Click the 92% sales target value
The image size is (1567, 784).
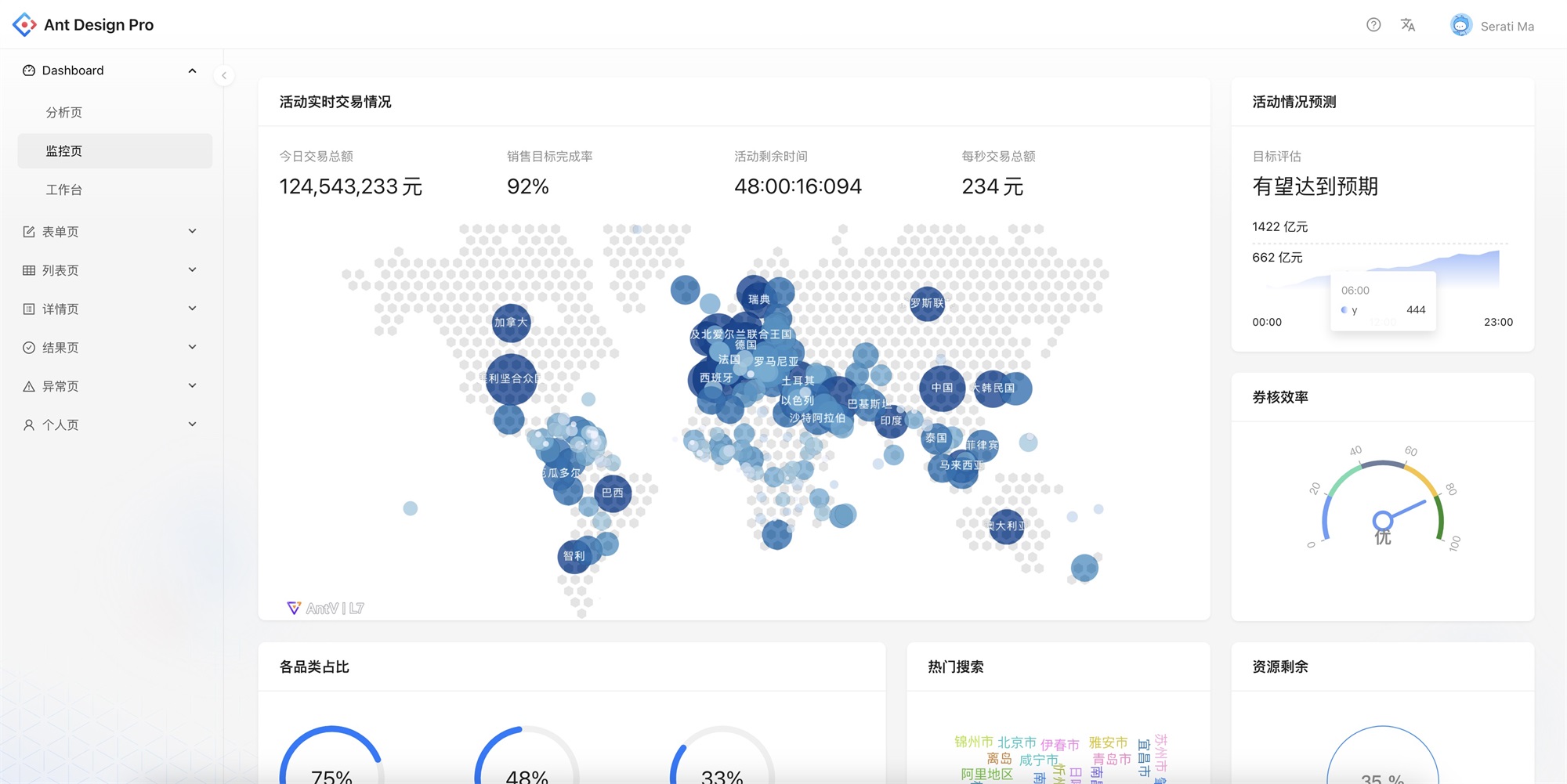pos(528,186)
